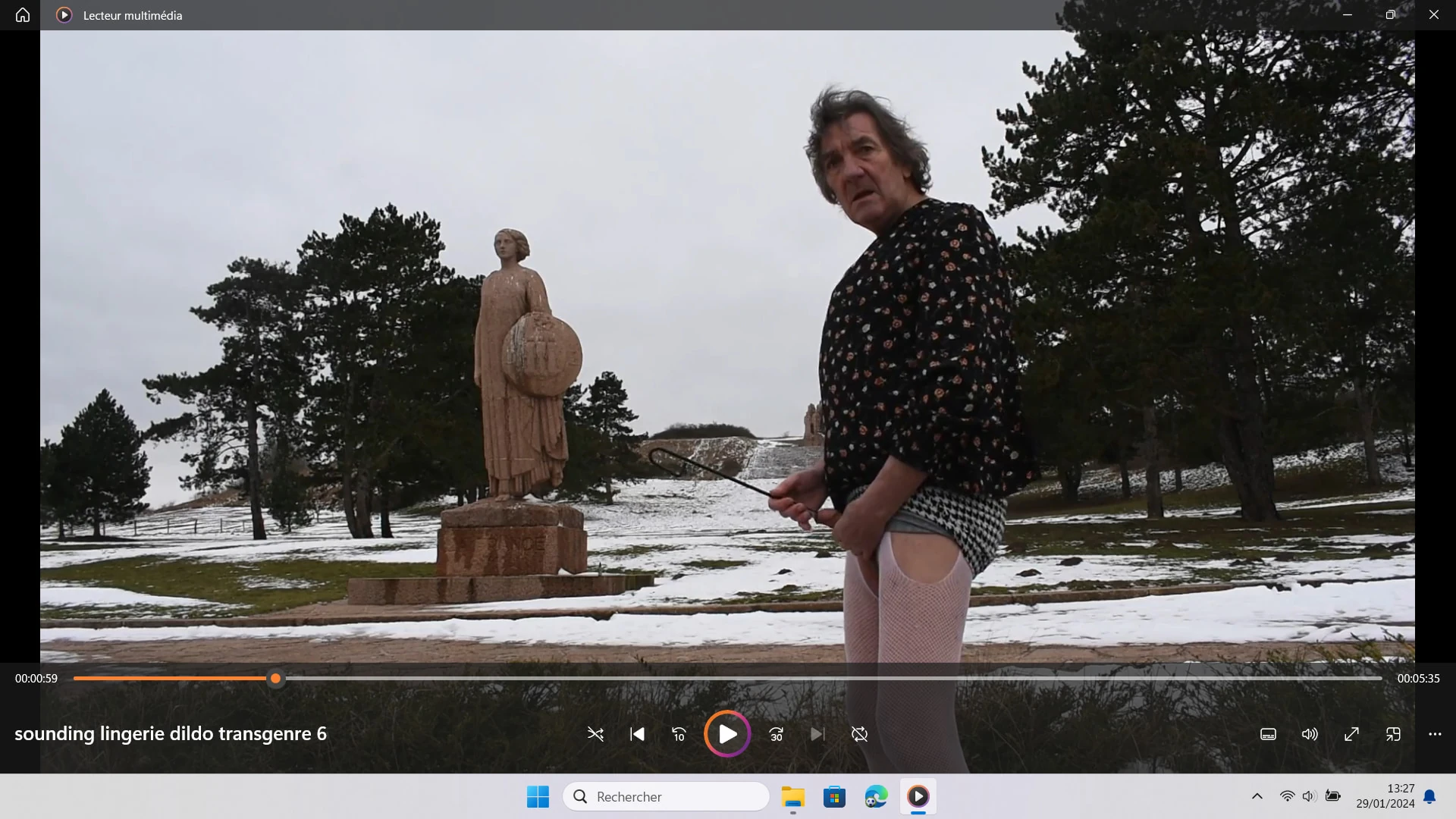
Task: Click Media Player taskbar icon
Action: [918, 796]
